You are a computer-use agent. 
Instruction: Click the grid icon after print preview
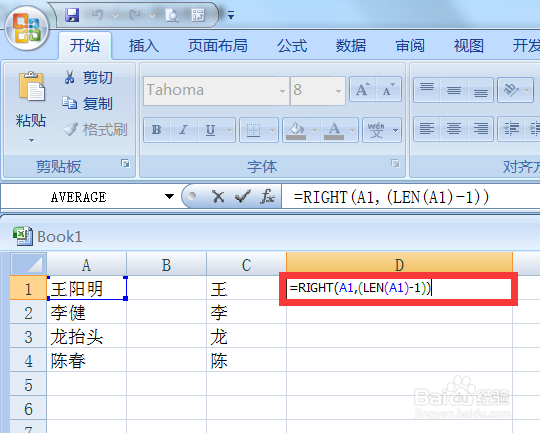point(198,15)
